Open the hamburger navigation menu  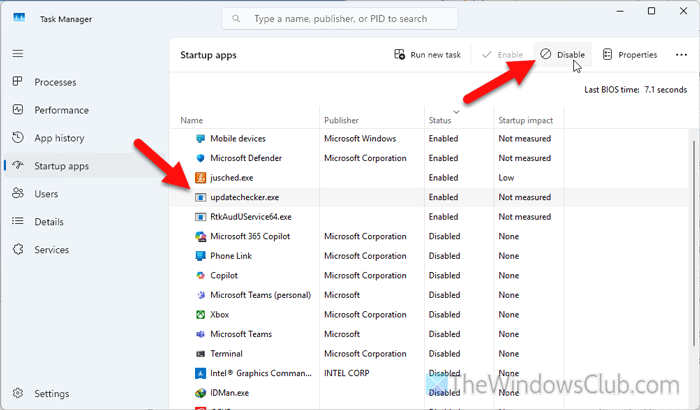(19, 54)
